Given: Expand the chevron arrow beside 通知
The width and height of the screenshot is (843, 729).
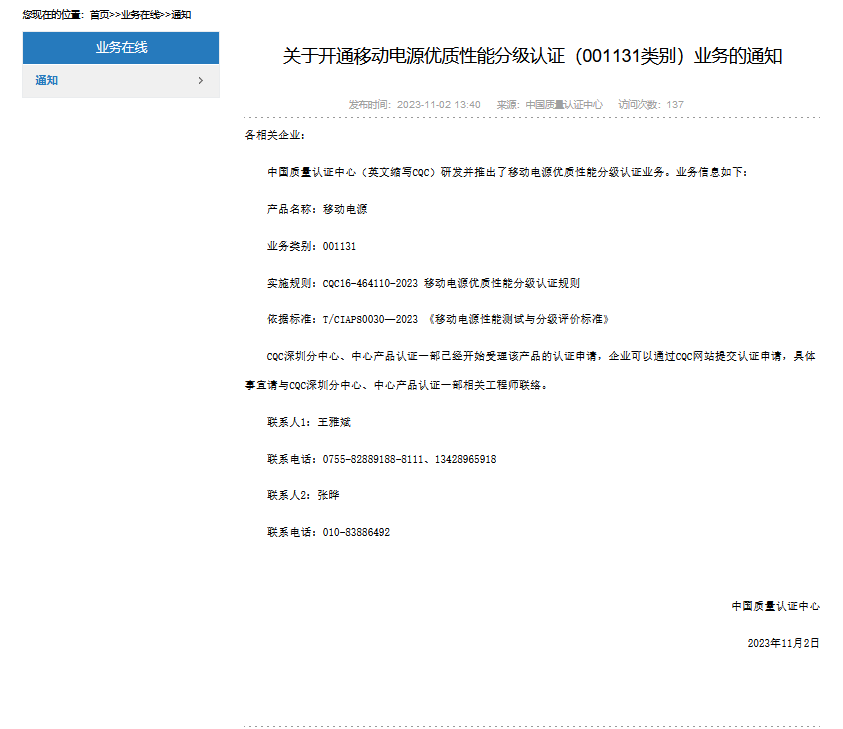Looking at the screenshot, I should point(201,81).
